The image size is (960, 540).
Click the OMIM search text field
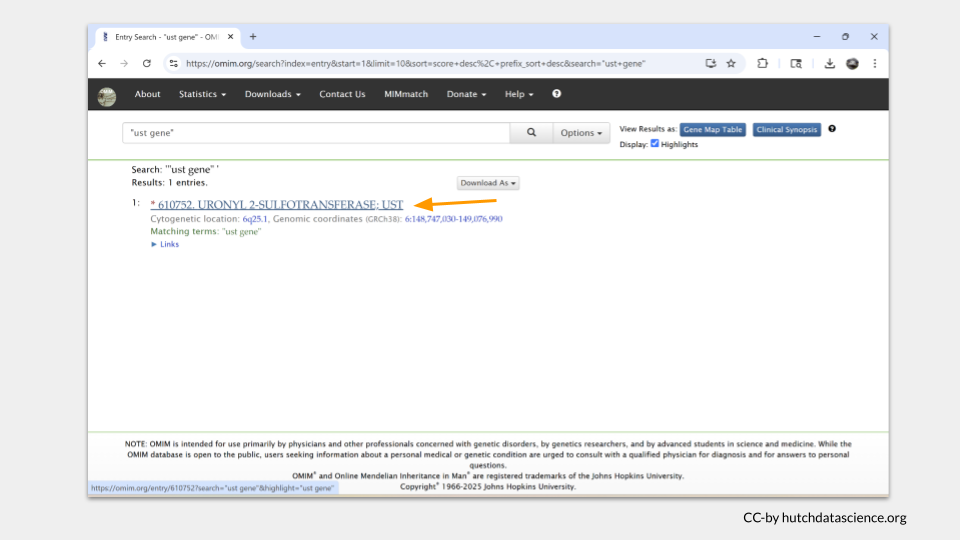point(316,133)
